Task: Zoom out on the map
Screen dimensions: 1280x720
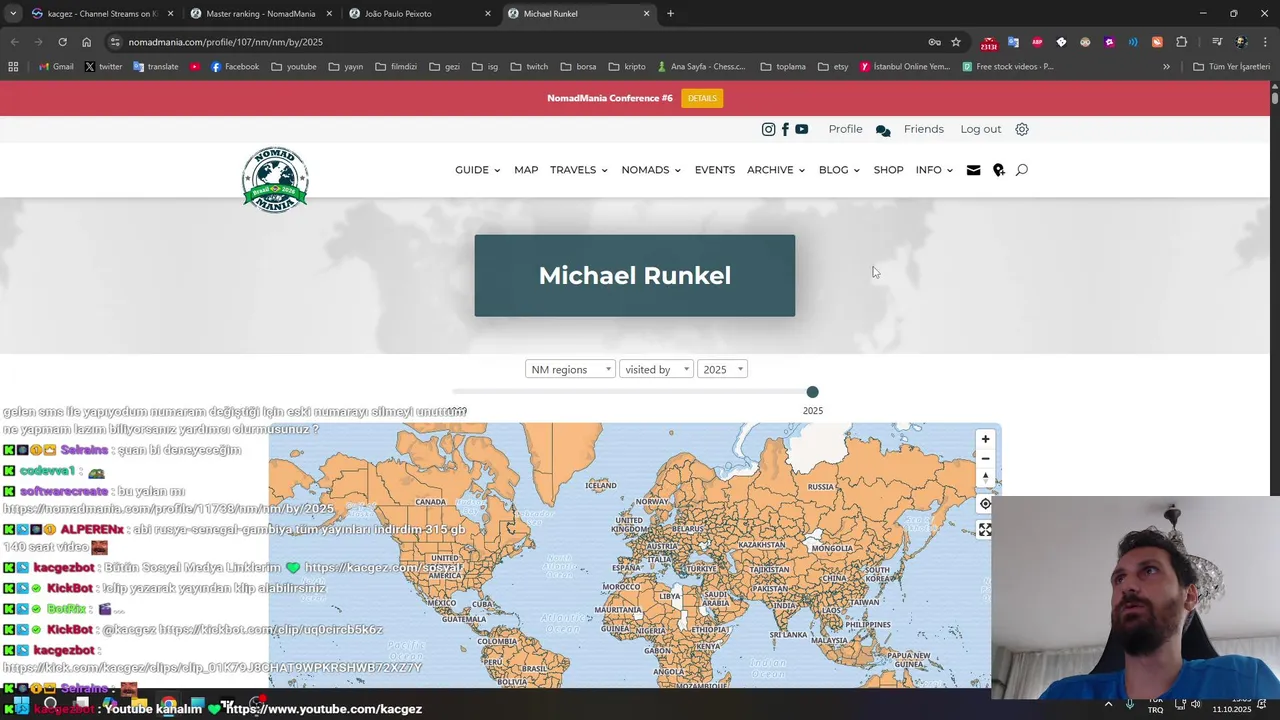Action: tap(985, 458)
